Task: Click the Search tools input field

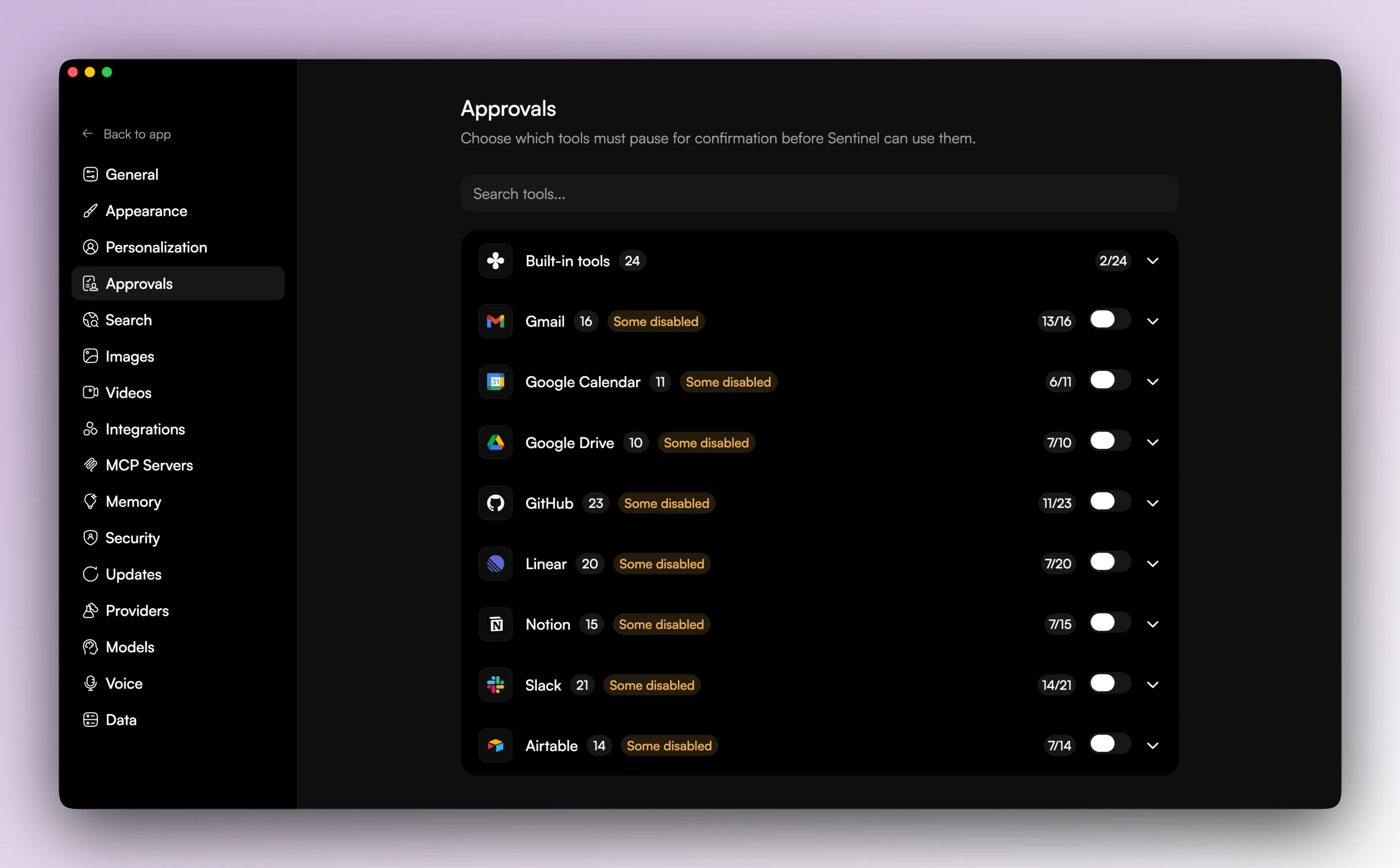Action: (x=819, y=194)
